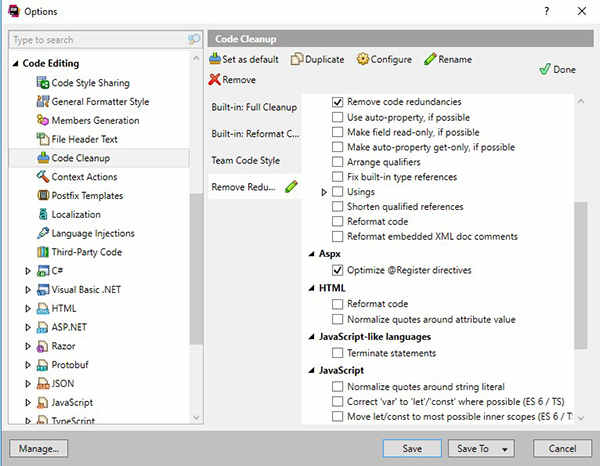Select the Remove Redu... profile
The width and height of the screenshot is (600, 466).
click(254, 187)
